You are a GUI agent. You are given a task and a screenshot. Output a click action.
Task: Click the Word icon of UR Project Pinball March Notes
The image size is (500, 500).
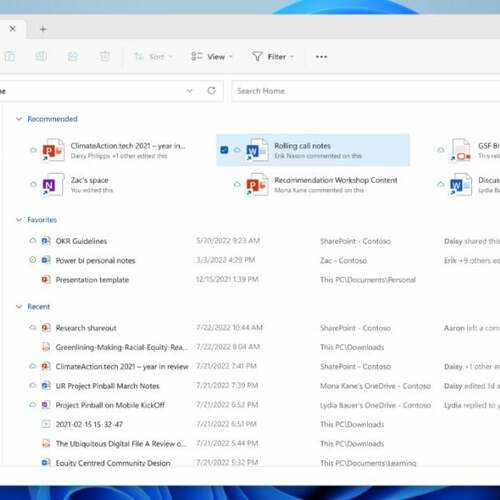(x=46, y=386)
